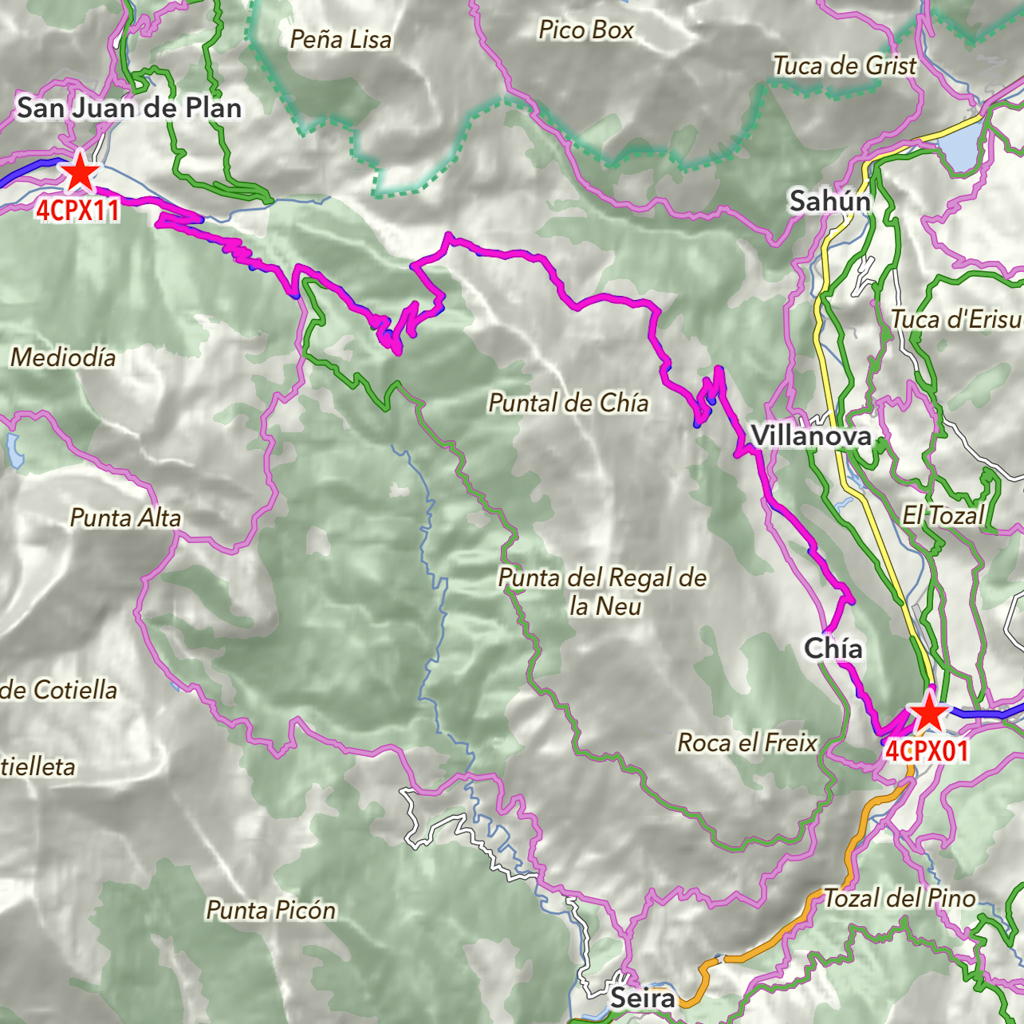The height and width of the screenshot is (1024, 1024).
Task: Click the Mediodía peak label
Action: (x=63, y=357)
